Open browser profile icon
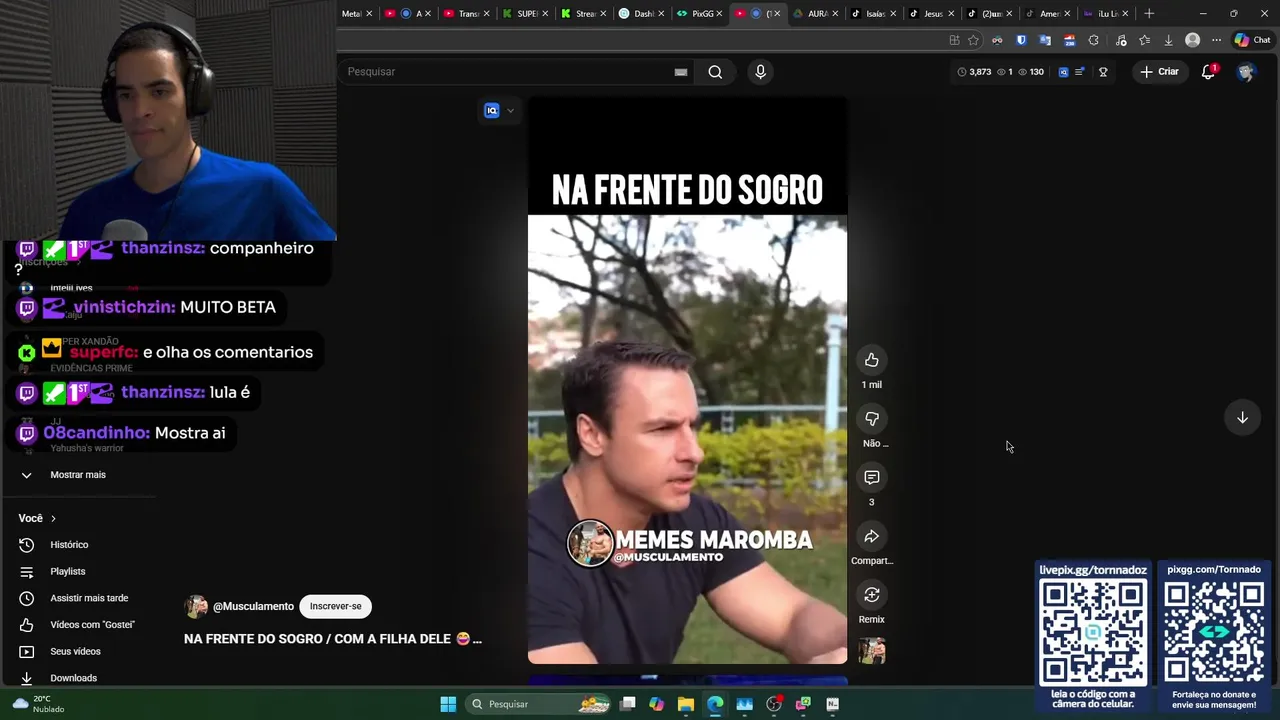Image resolution: width=1280 pixels, height=720 pixels. [1192, 40]
